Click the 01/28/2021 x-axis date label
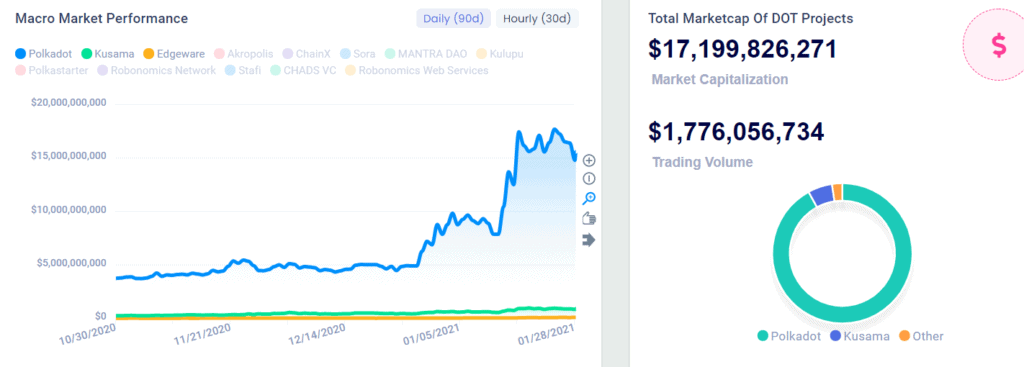The height and width of the screenshot is (367, 1024). (x=547, y=334)
